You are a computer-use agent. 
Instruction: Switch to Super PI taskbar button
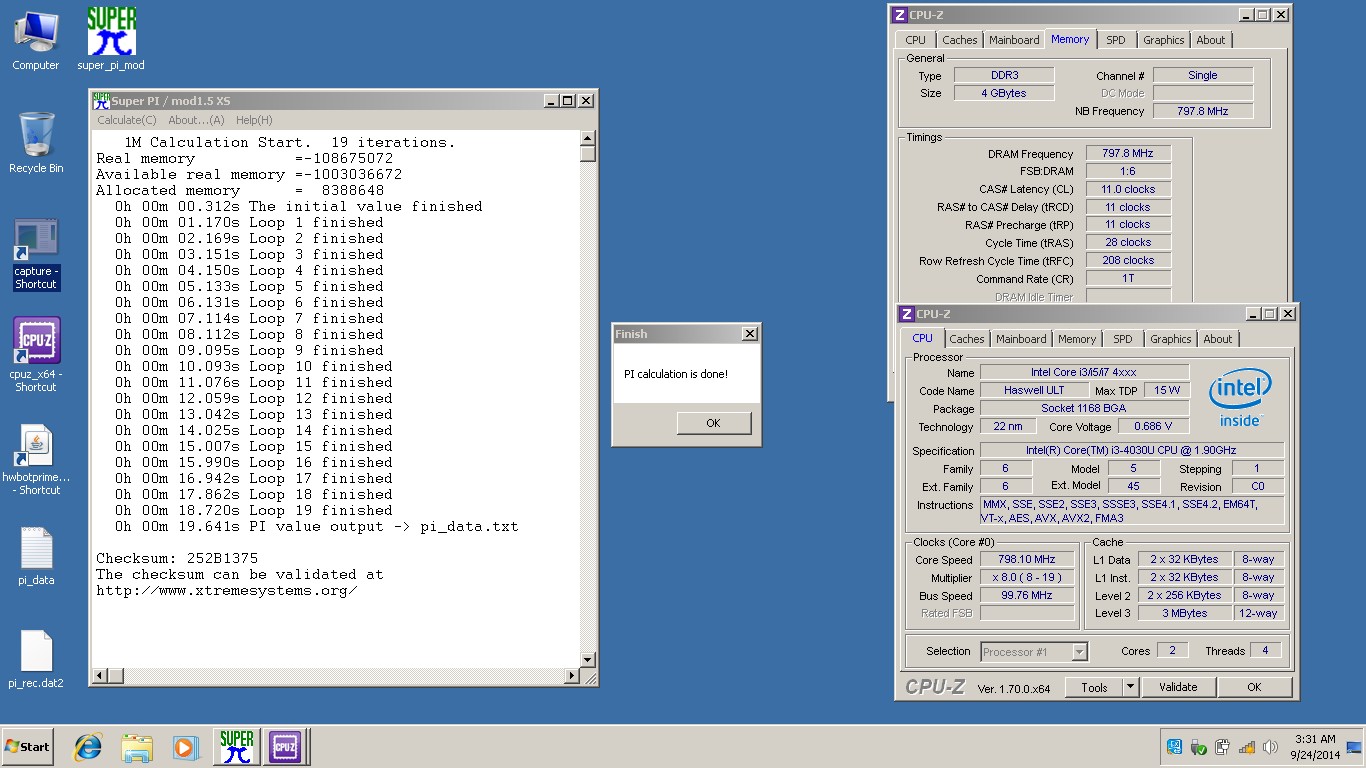(237, 747)
